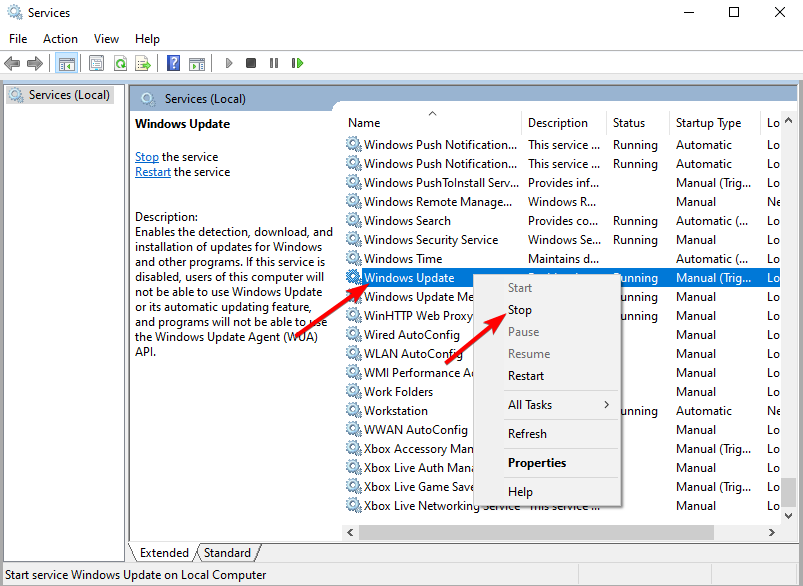Image resolution: width=803 pixels, height=586 pixels.
Task: Click the Start Service play icon
Action: (229, 64)
